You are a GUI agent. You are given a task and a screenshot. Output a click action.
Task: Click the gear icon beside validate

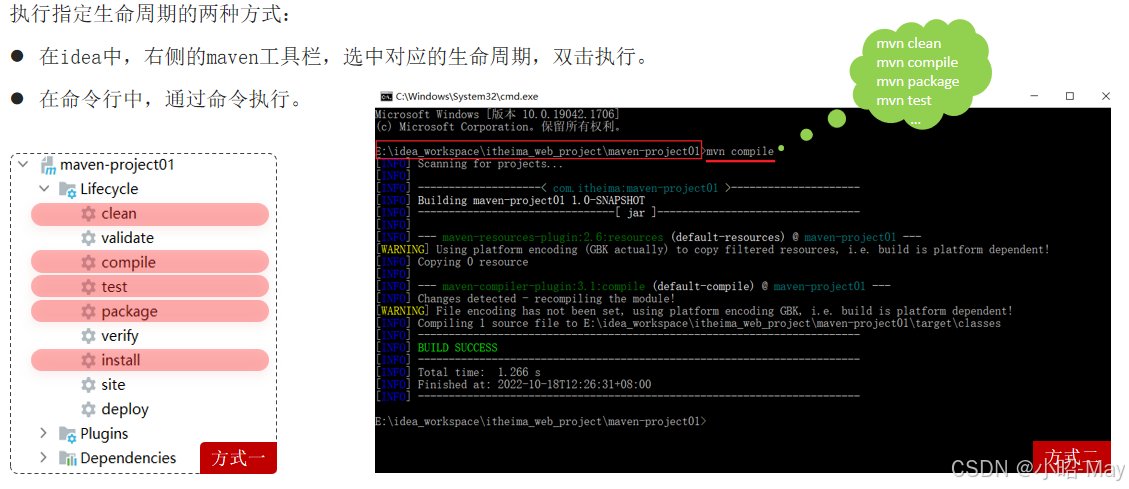(89, 238)
